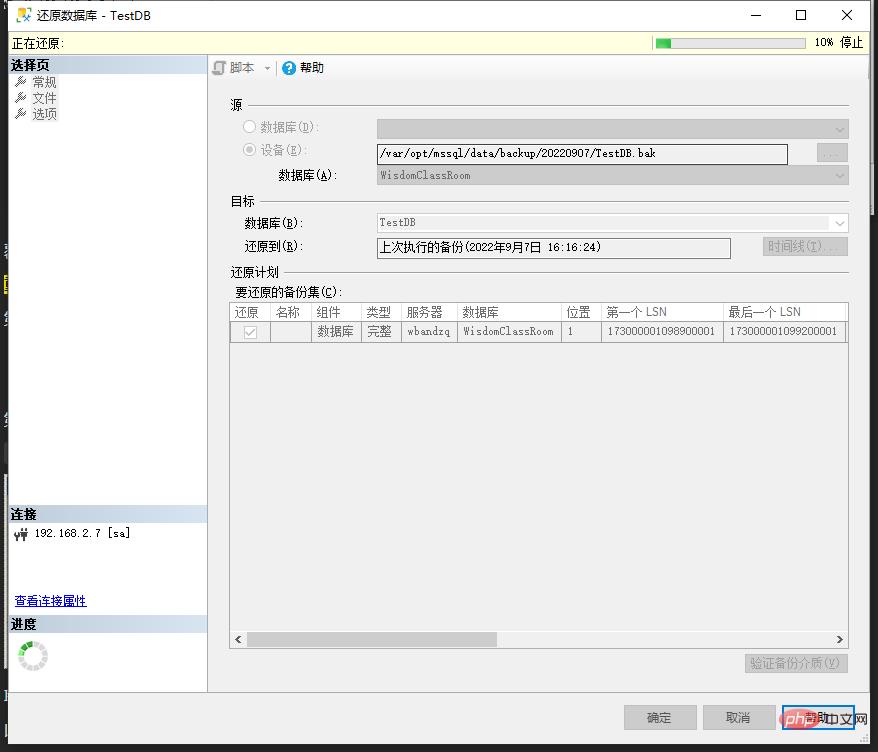Click the horizontal scrollbar right arrow
Image resolution: width=878 pixels, height=752 pixels.
(x=840, y=639)
